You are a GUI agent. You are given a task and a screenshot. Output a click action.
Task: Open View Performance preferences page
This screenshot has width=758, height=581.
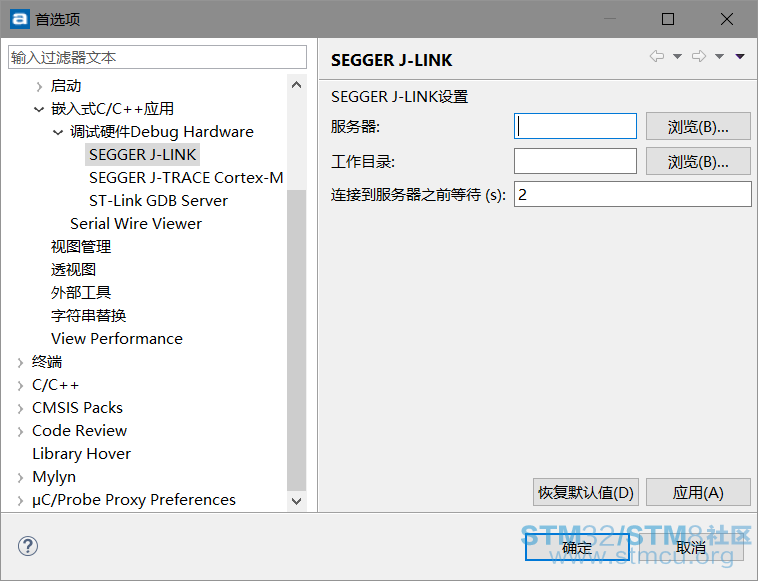pos(117,339)
